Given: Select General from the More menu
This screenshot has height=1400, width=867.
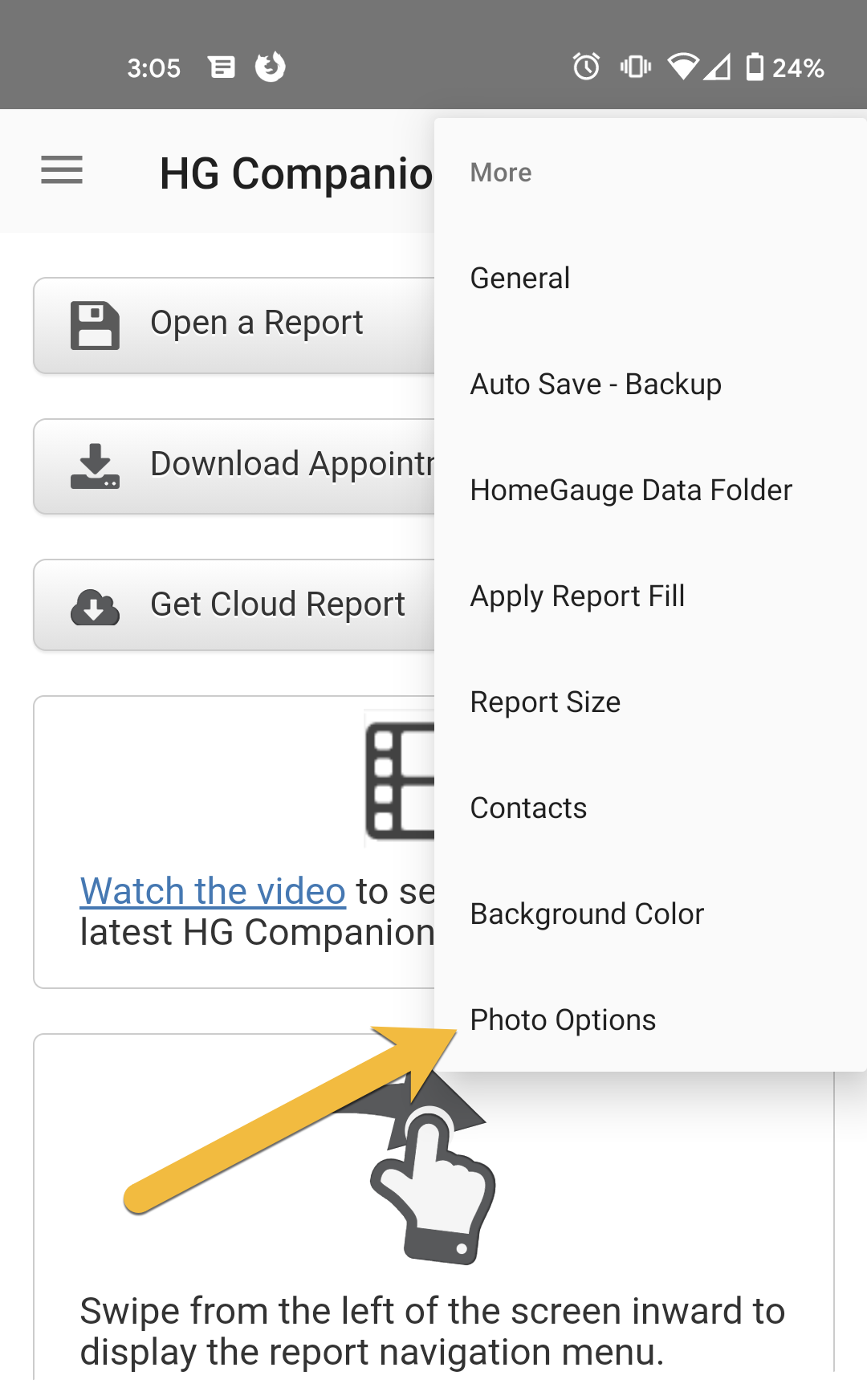Looking at the screenshot, I should click(520, 279).
